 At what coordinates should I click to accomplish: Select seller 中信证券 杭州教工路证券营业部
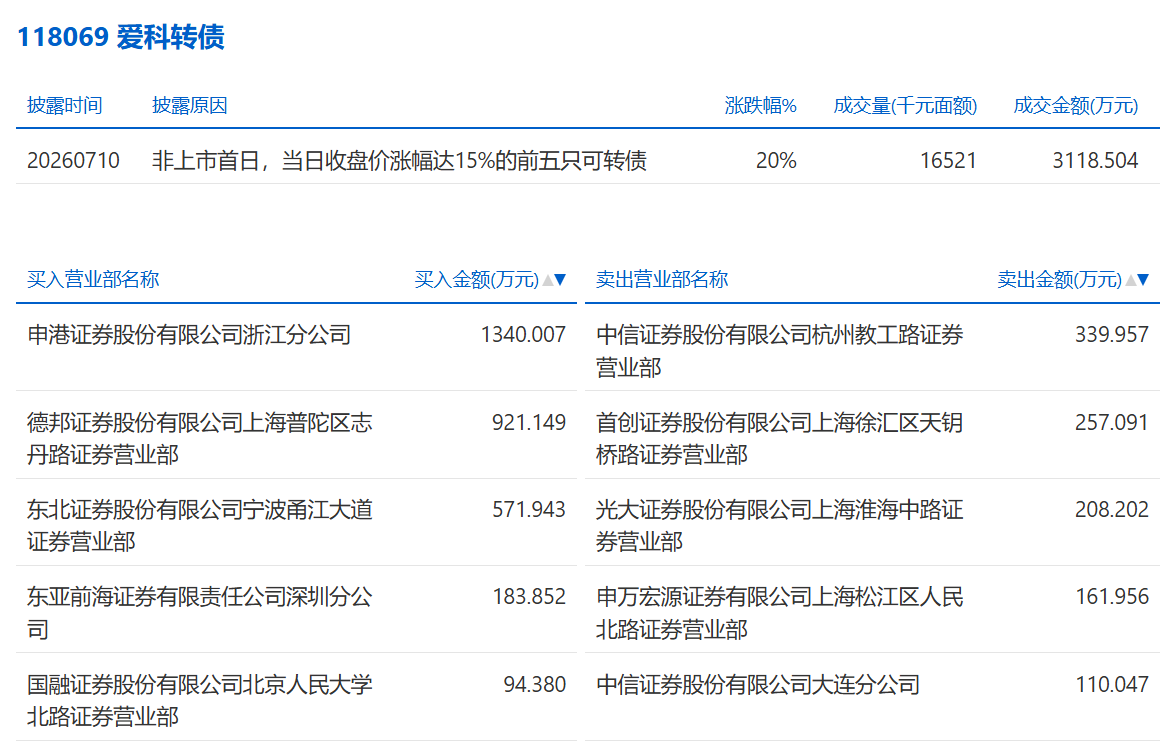(780, 351)
